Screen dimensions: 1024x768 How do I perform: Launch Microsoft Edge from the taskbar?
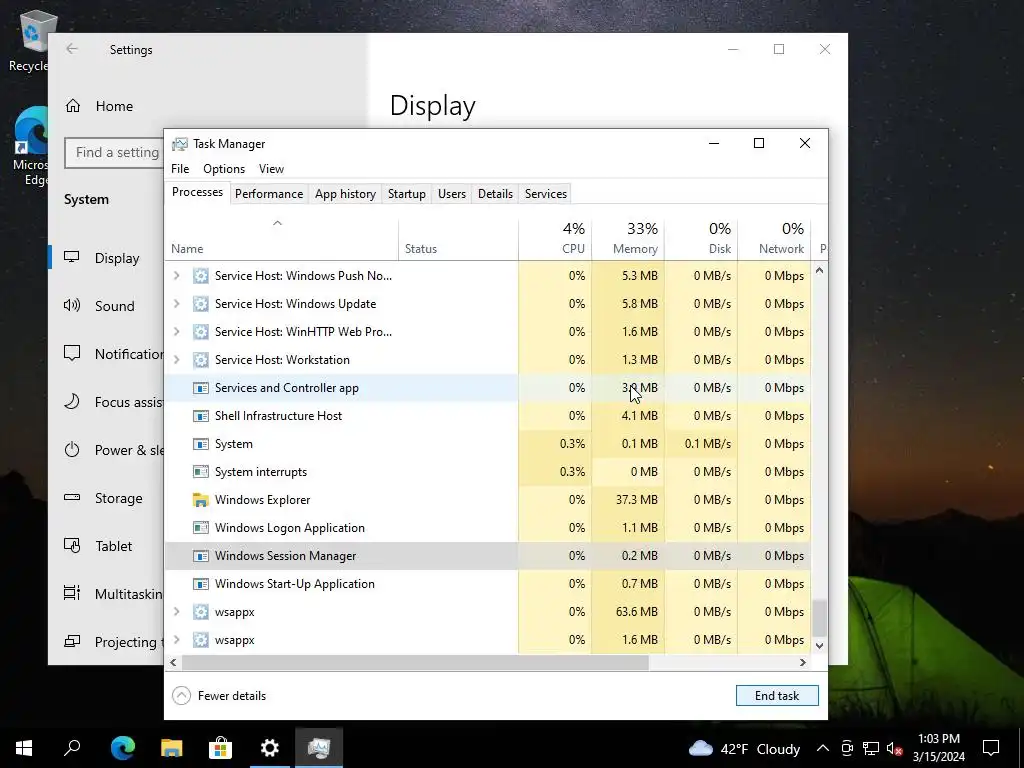[x=123, y=748]
